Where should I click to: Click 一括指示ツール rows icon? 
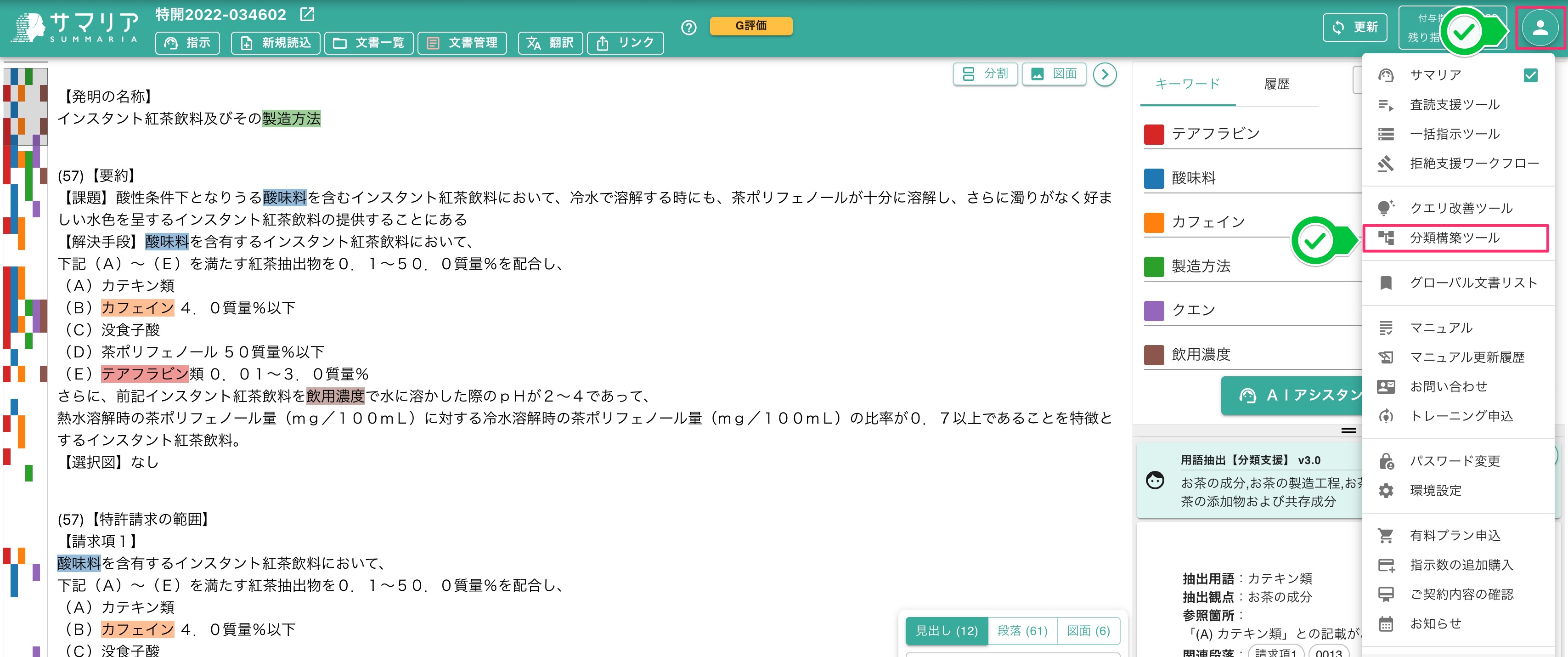tap(1386, 134)
